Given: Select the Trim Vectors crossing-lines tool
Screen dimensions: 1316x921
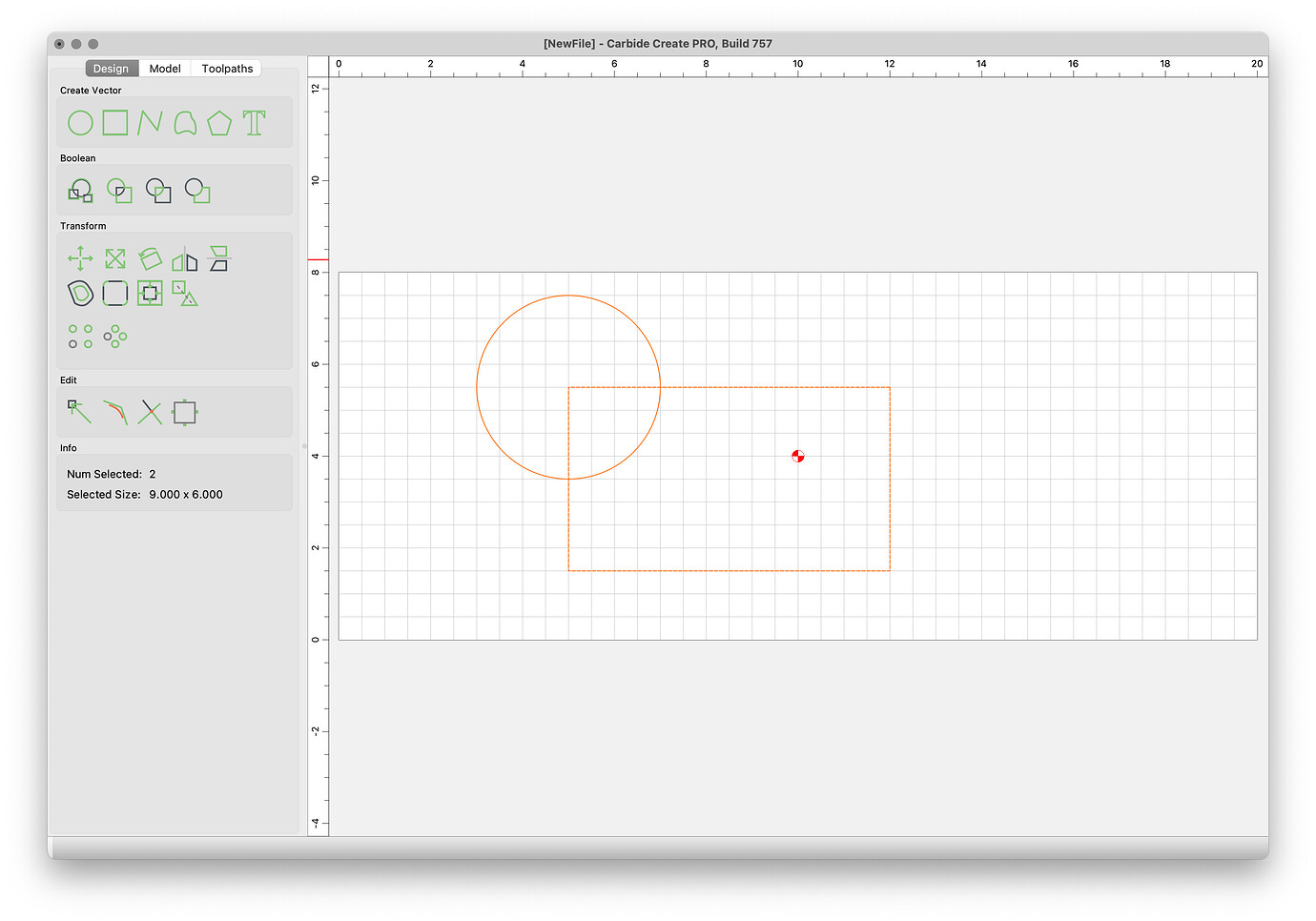Looking at the screenshot, I should tap(150, 412).
